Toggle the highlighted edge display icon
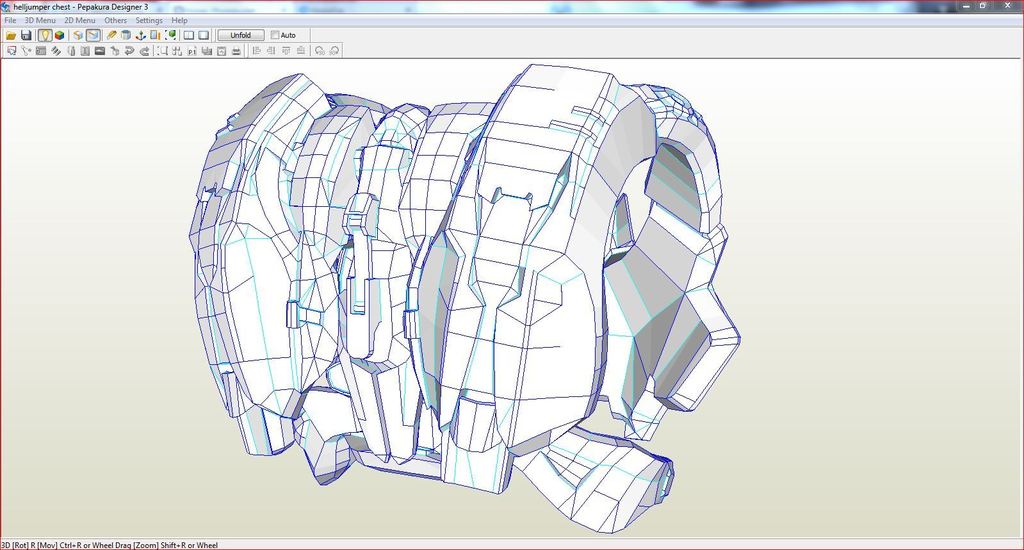The width and height of the screenshot is (1024, 550). pos(93,35)
